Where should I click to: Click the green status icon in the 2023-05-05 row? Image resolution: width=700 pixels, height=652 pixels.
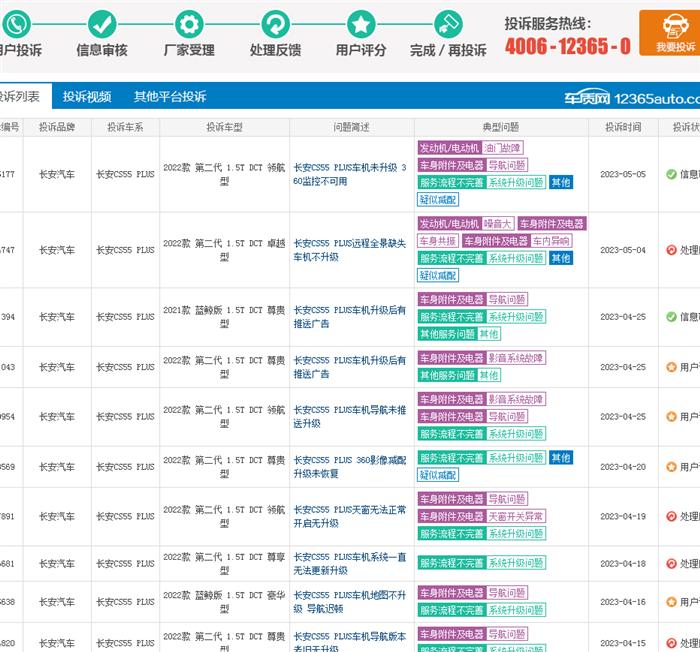coord(671,174)
